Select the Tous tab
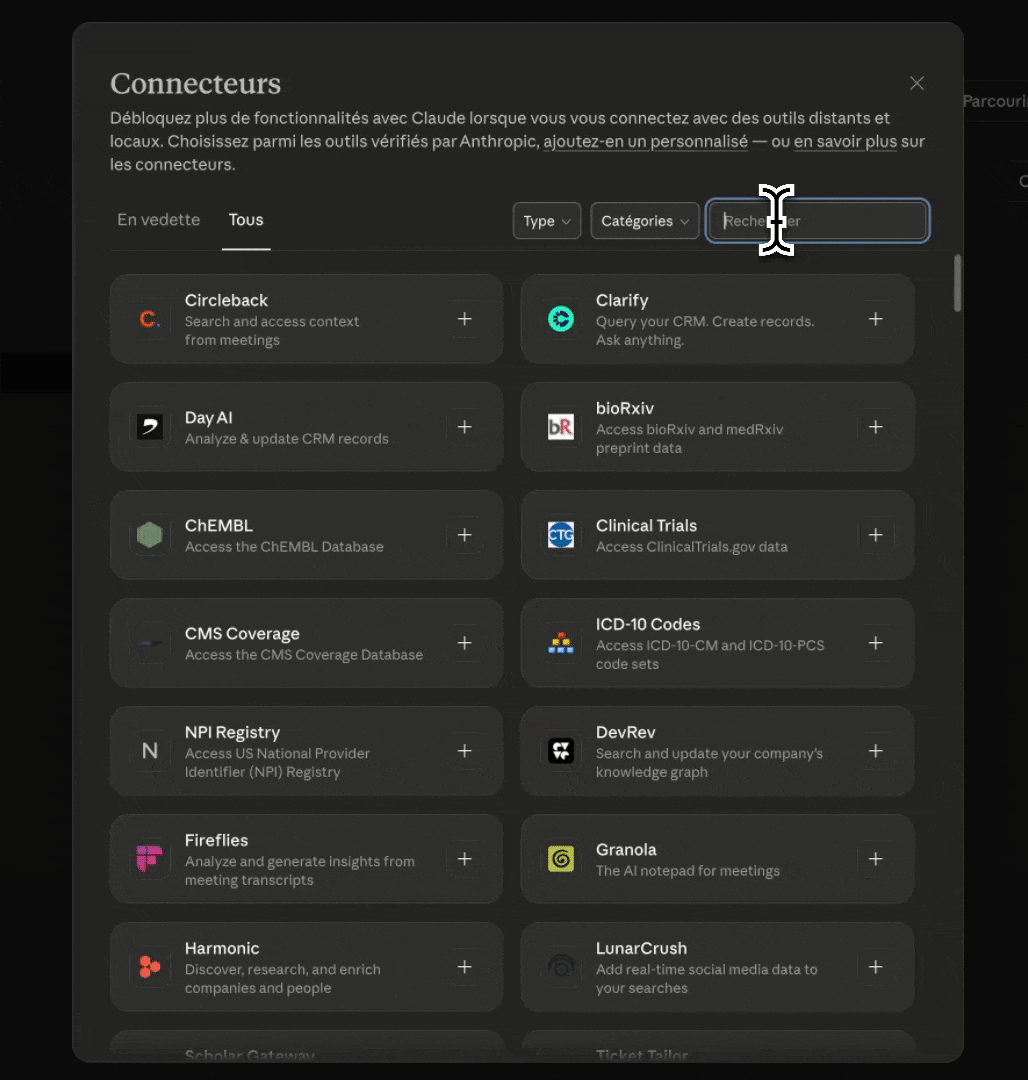 246,220
